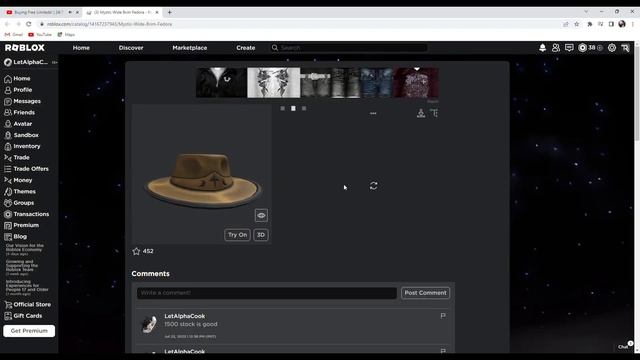Open a new browser tab
Image resolution: width=640 pixels, height=360 pixels.
pos(169,12)
